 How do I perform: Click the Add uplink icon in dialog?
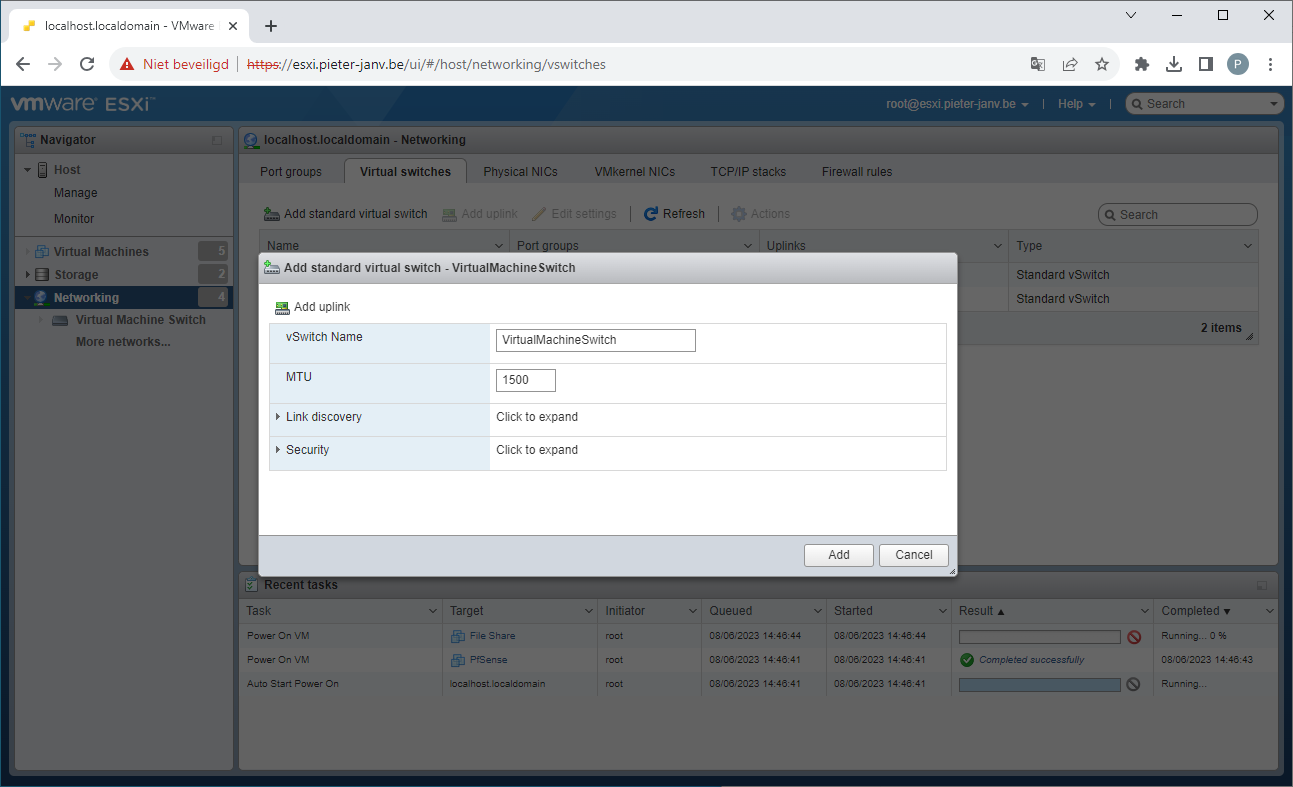tap(282, 308)
